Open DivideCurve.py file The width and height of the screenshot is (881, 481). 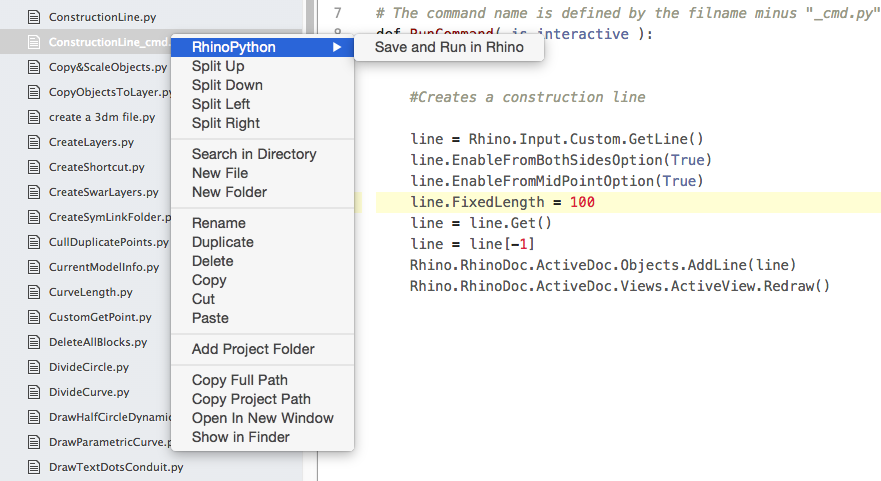89,392
